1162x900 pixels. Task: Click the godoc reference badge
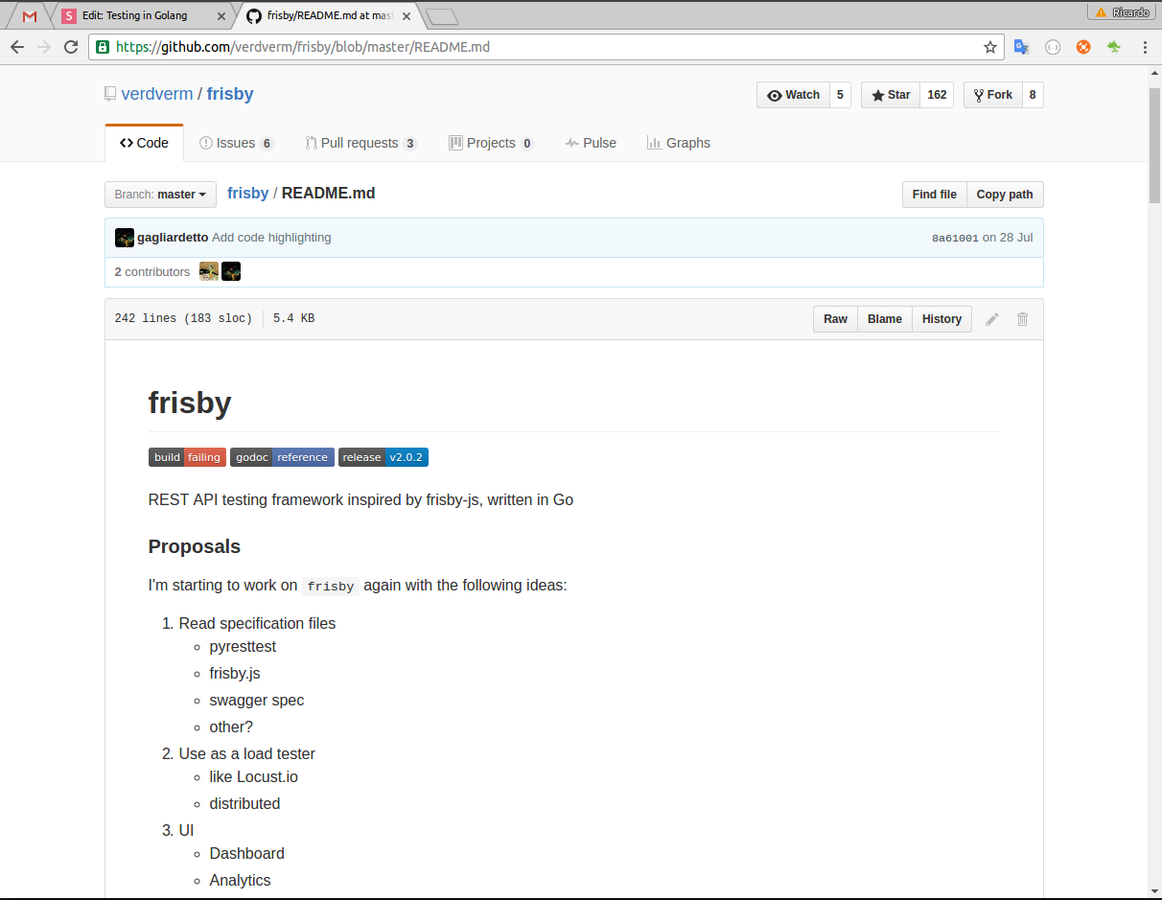[x=282, y=457]
